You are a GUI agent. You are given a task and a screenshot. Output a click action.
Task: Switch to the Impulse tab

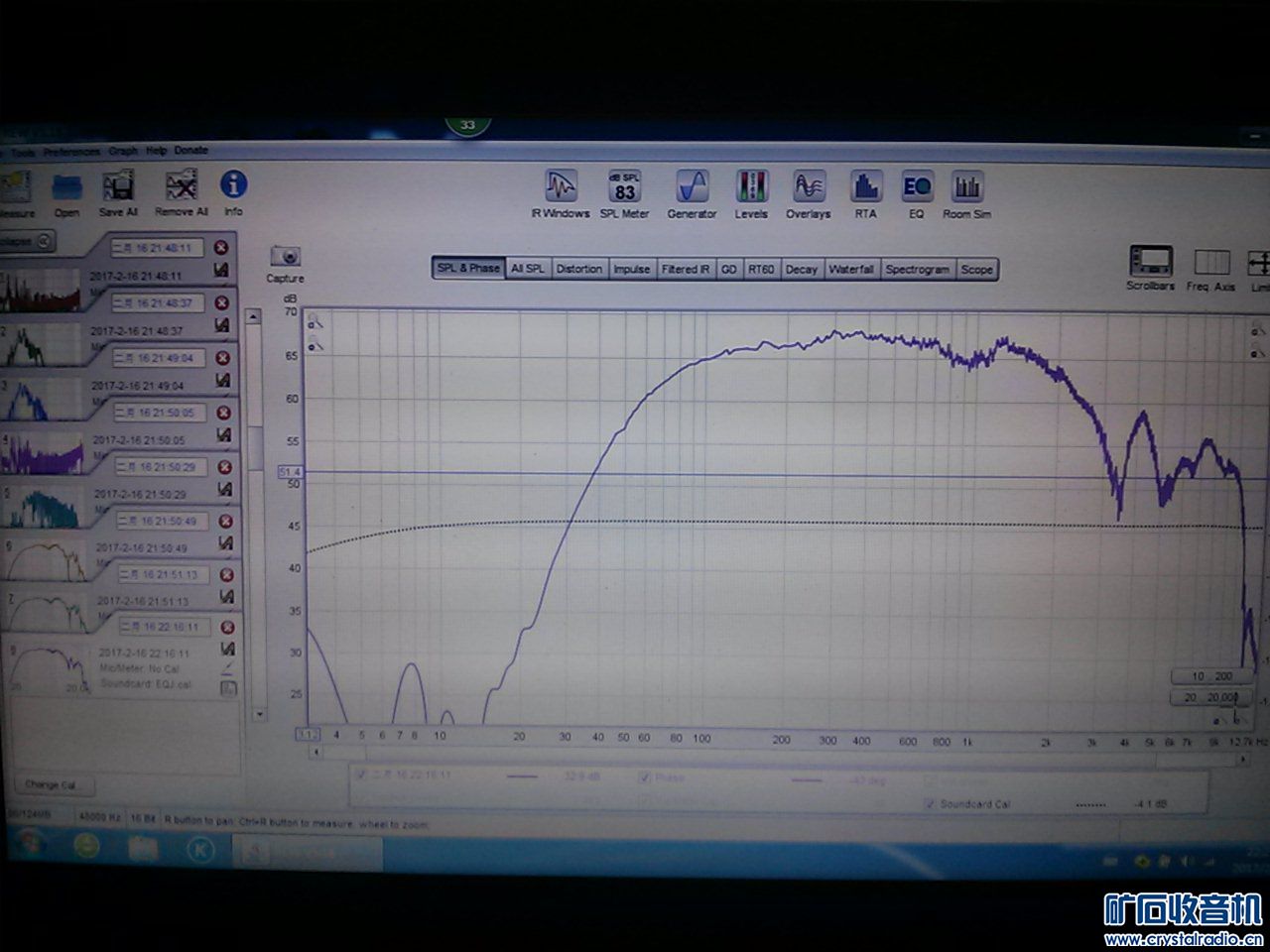(632, 269)
